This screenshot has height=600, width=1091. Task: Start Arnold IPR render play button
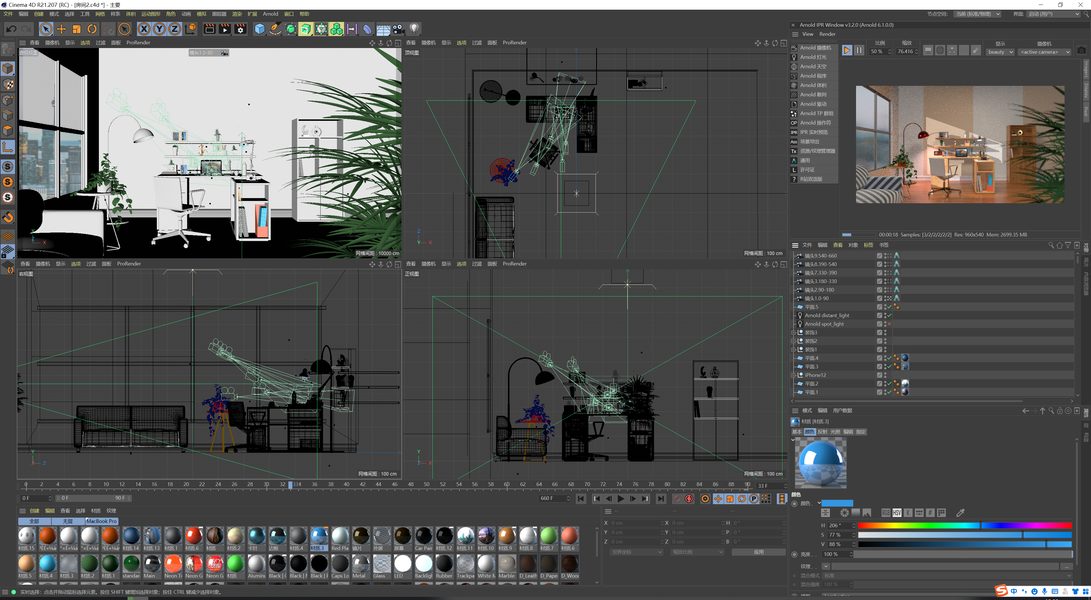pos(846,50)
